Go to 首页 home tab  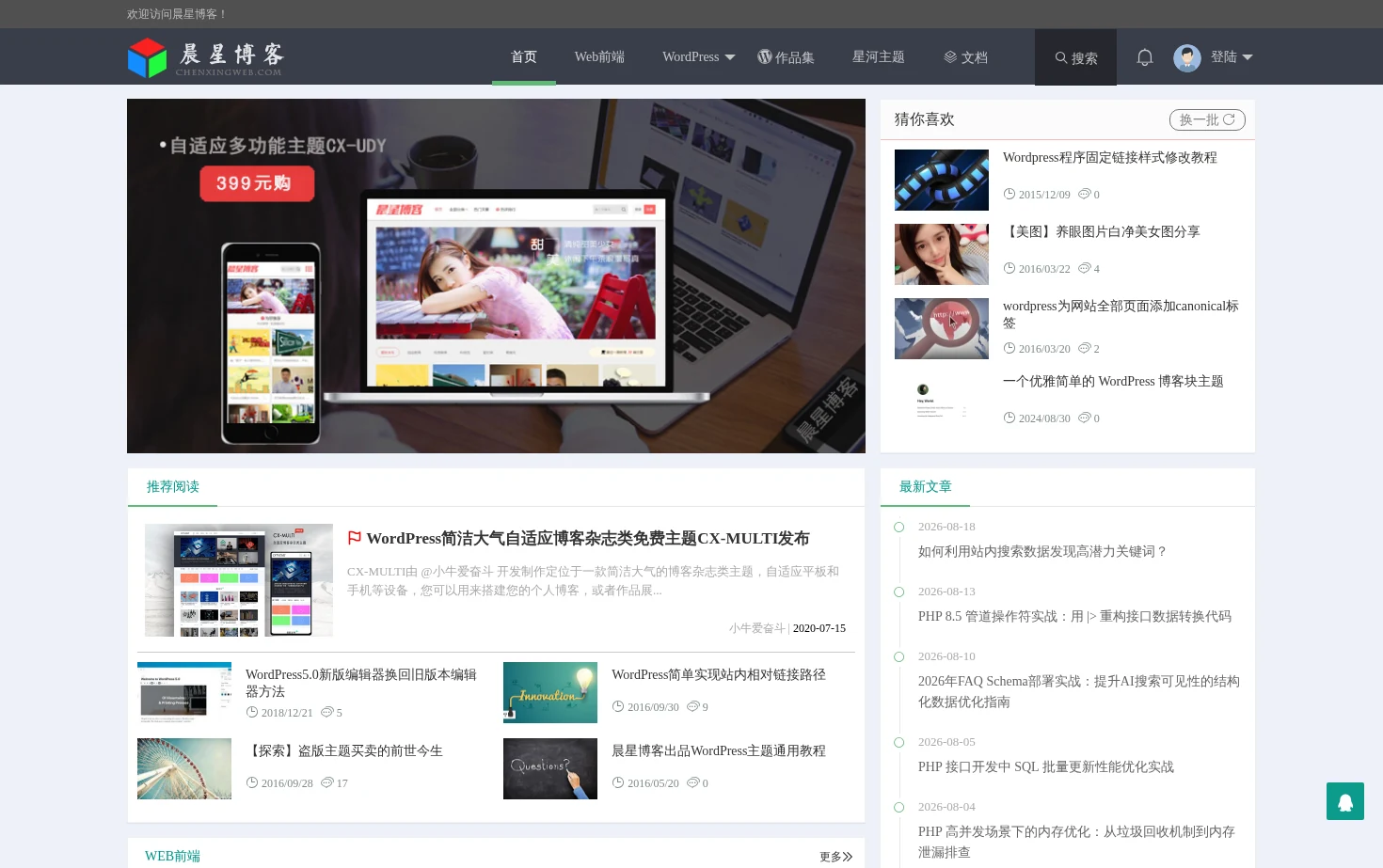524,56
